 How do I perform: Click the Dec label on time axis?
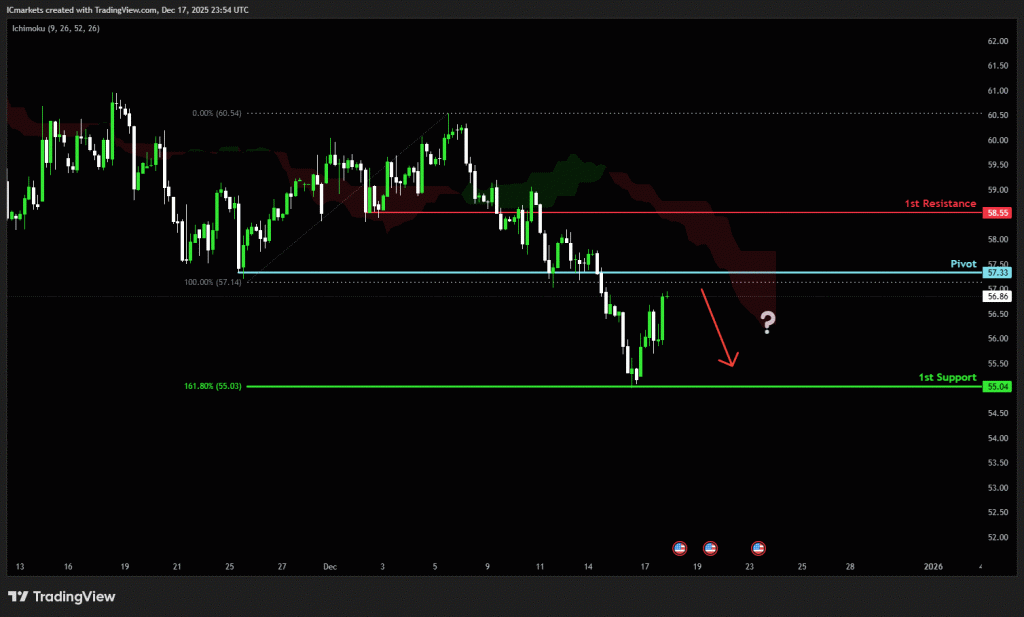[329, 566]
